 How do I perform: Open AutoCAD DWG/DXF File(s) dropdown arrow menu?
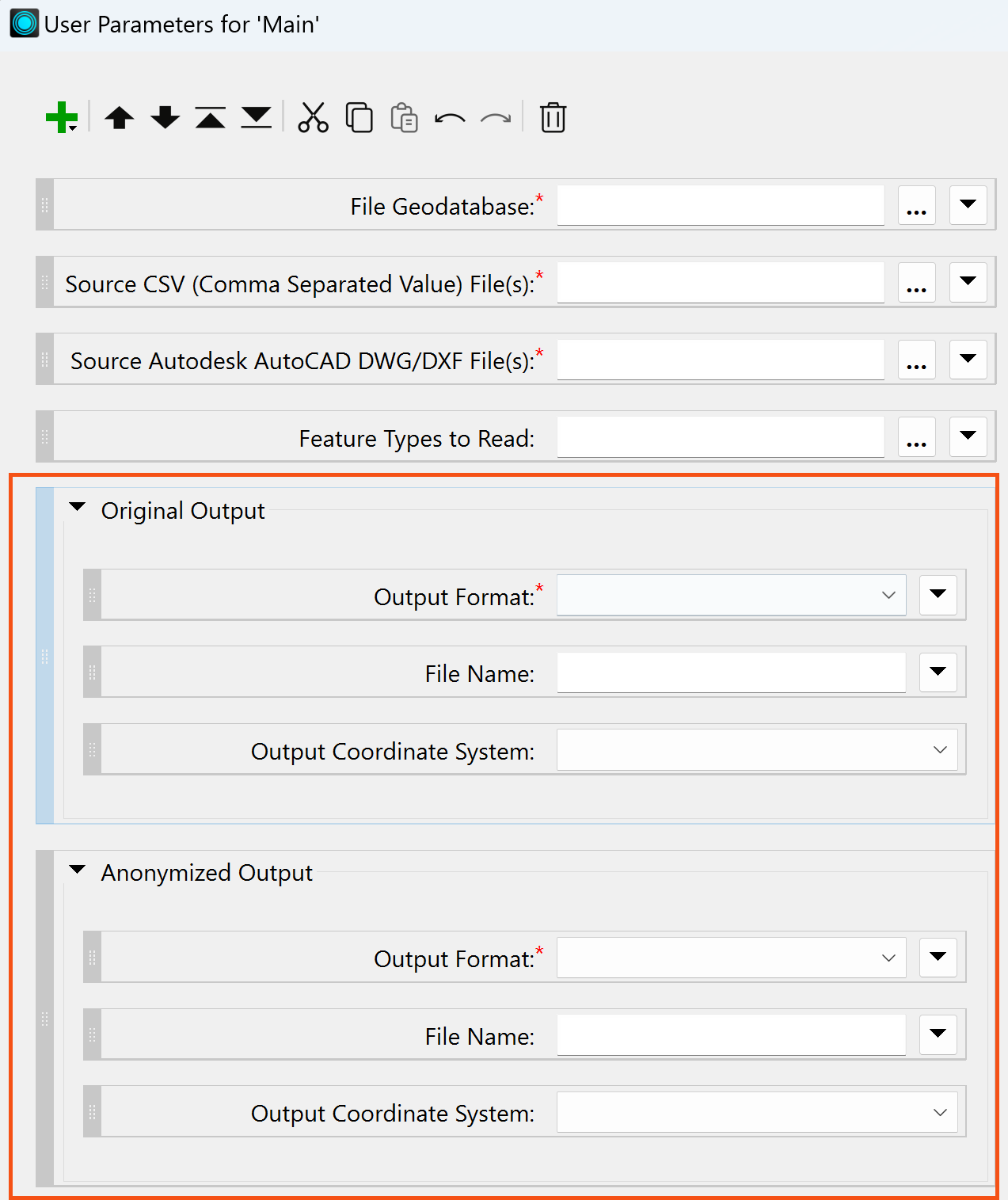[968, 360]
